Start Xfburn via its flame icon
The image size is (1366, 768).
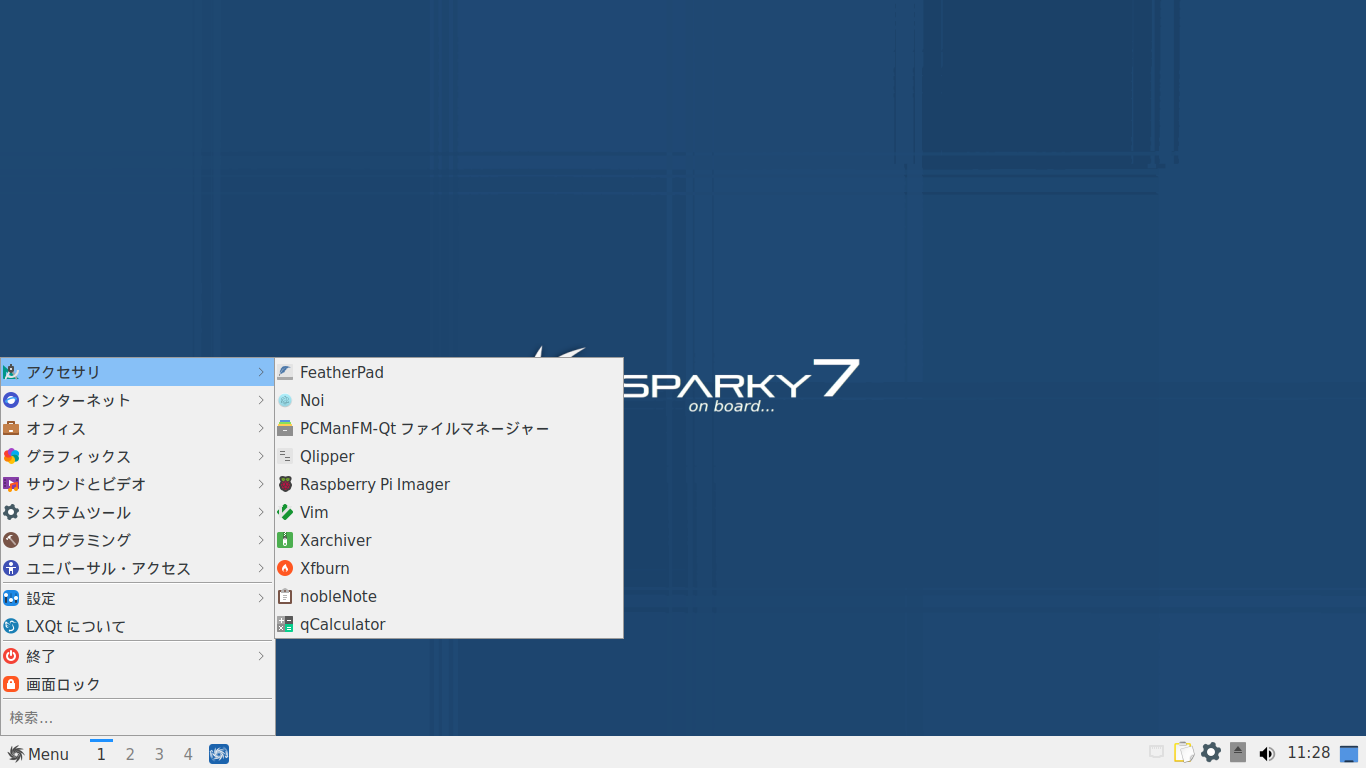[285, 568]
